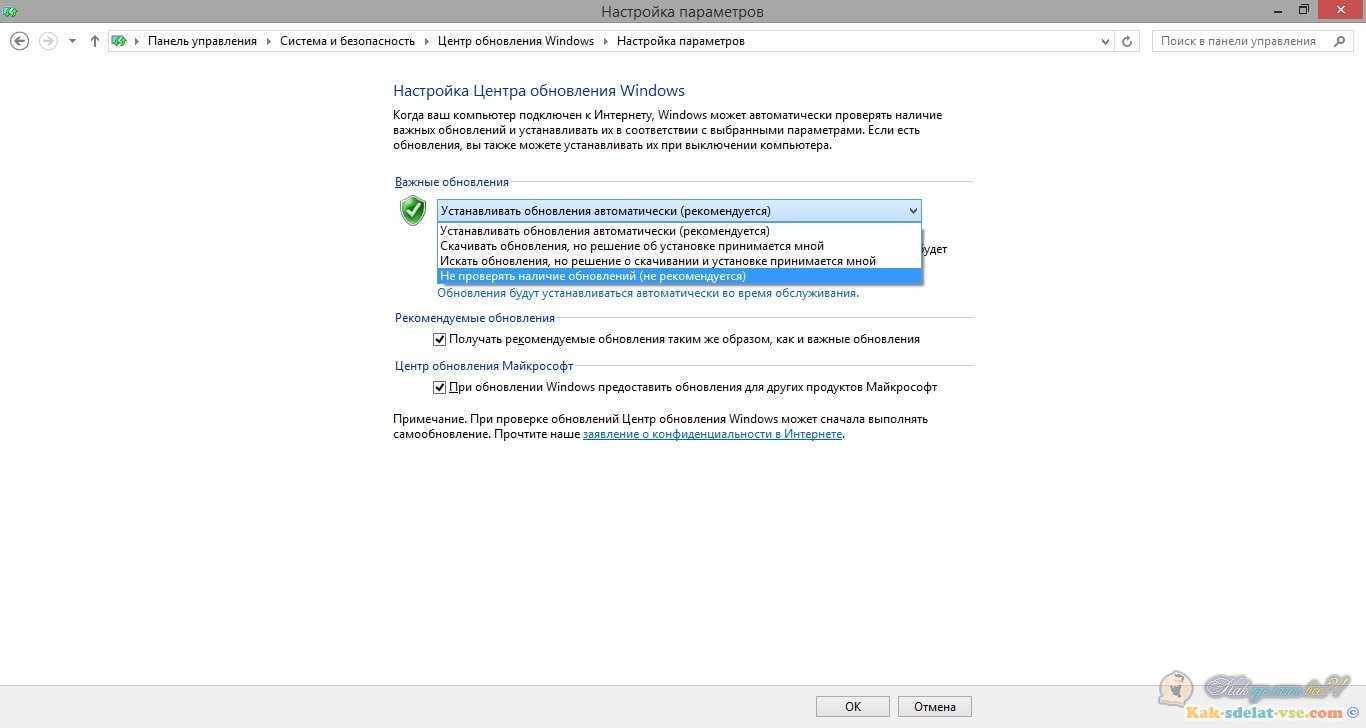This screenshot has width=1366, height=728.
Task: Click the 'Рекомендуемые обновления' section label
Action: pyautogui.click(x=475, y=318)
